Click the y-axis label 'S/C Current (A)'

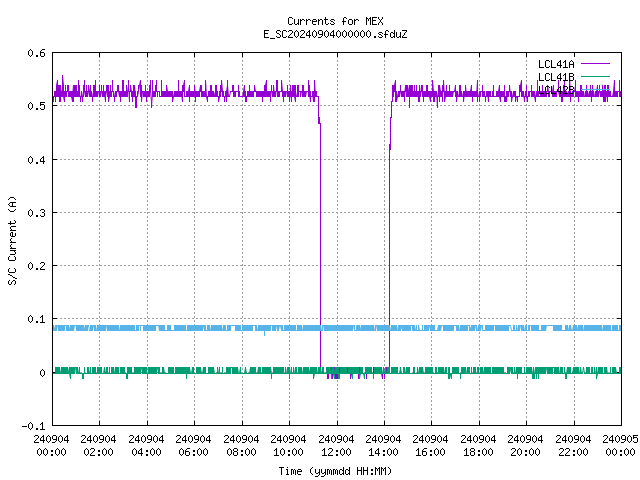[x=12, y=240]
